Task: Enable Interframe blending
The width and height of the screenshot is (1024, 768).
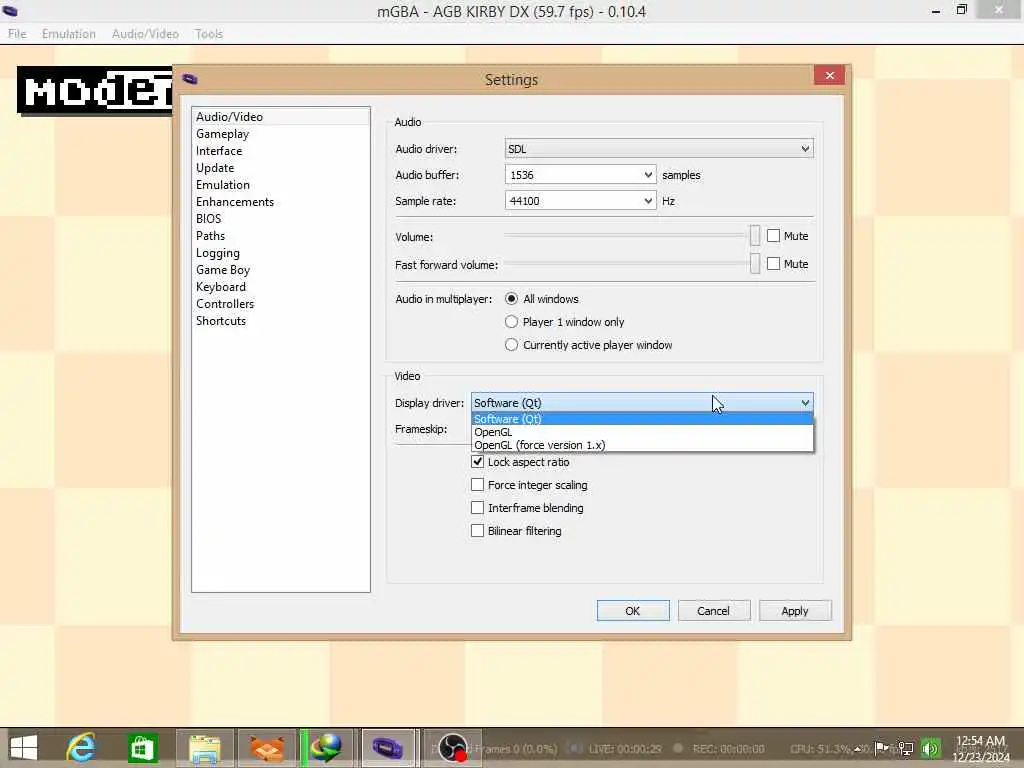Action: [x=477, y=507]
